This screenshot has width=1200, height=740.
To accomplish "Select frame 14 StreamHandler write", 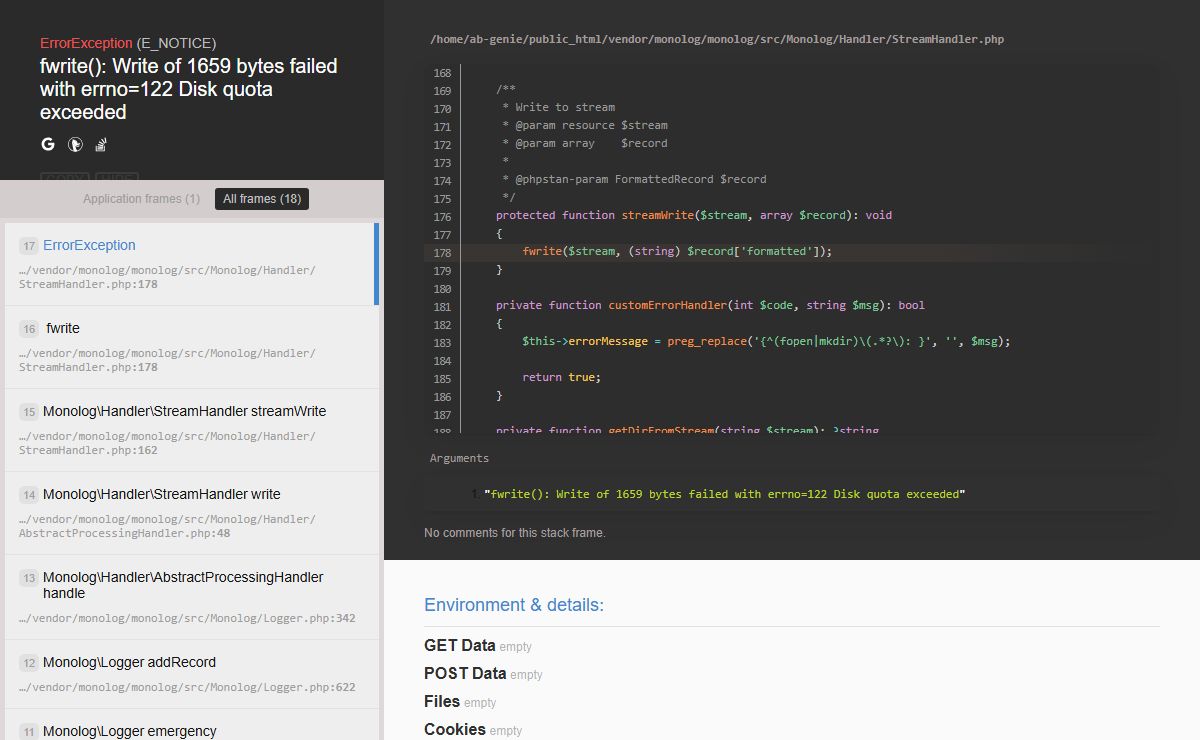I will click(x=192, y=513).
